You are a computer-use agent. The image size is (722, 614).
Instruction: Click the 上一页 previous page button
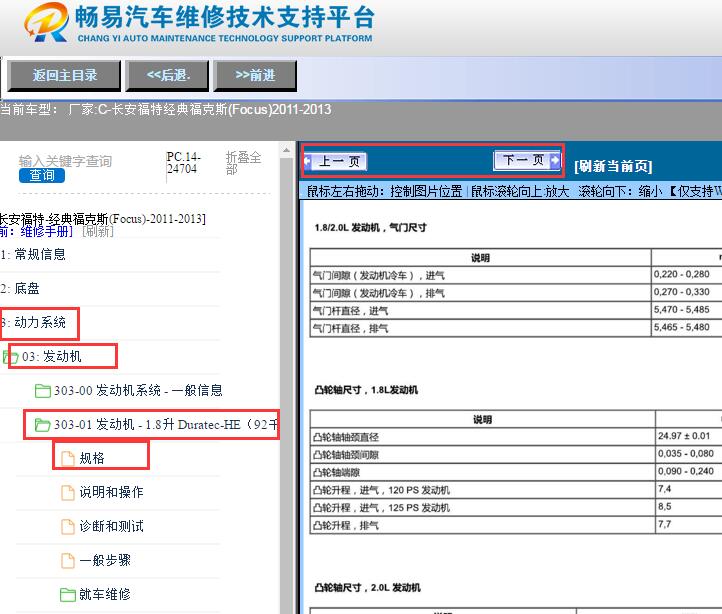[335, 161]
